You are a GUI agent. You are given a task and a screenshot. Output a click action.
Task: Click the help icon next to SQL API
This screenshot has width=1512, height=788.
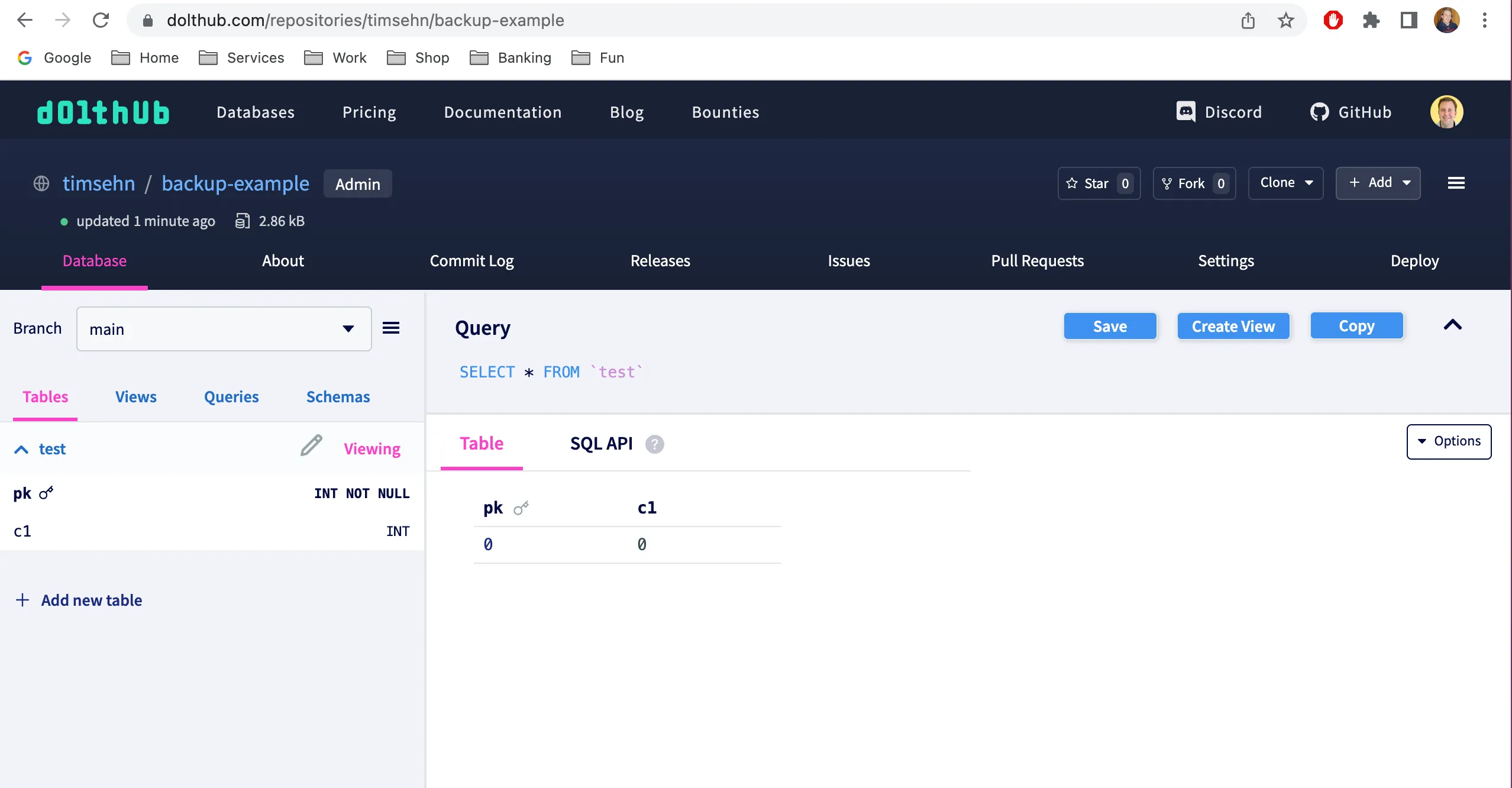(x=654, y=444)
